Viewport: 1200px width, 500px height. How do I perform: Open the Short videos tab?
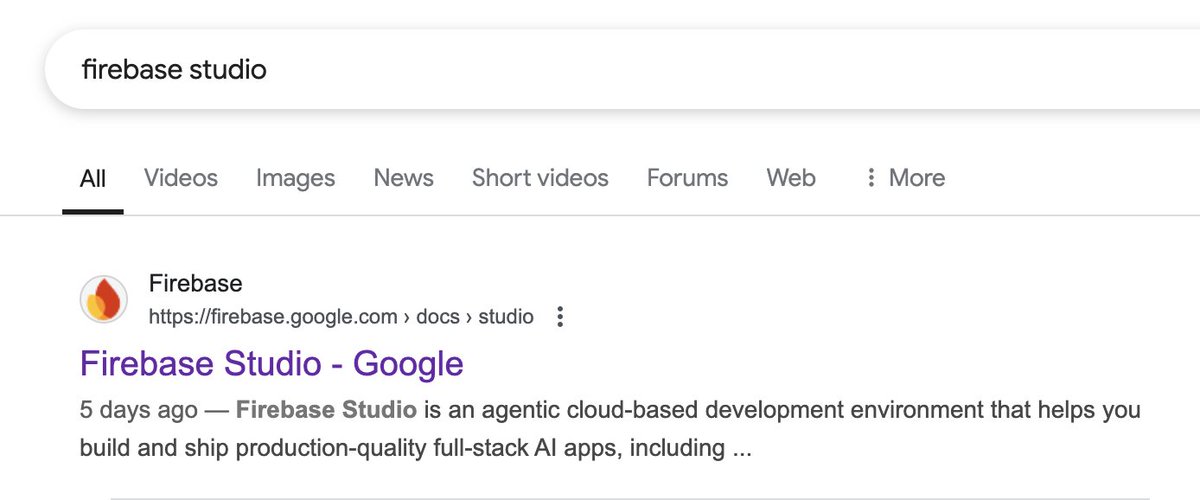[540, 178]
